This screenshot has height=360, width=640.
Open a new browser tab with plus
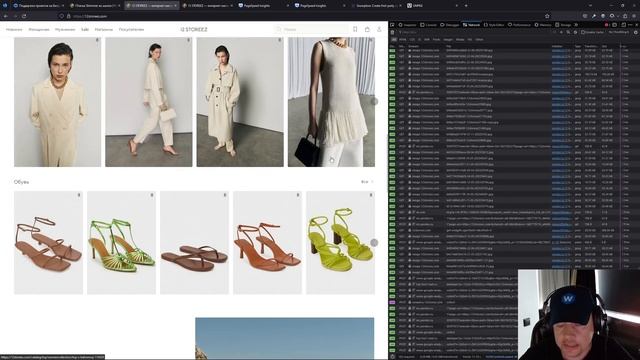pos(466,6)
